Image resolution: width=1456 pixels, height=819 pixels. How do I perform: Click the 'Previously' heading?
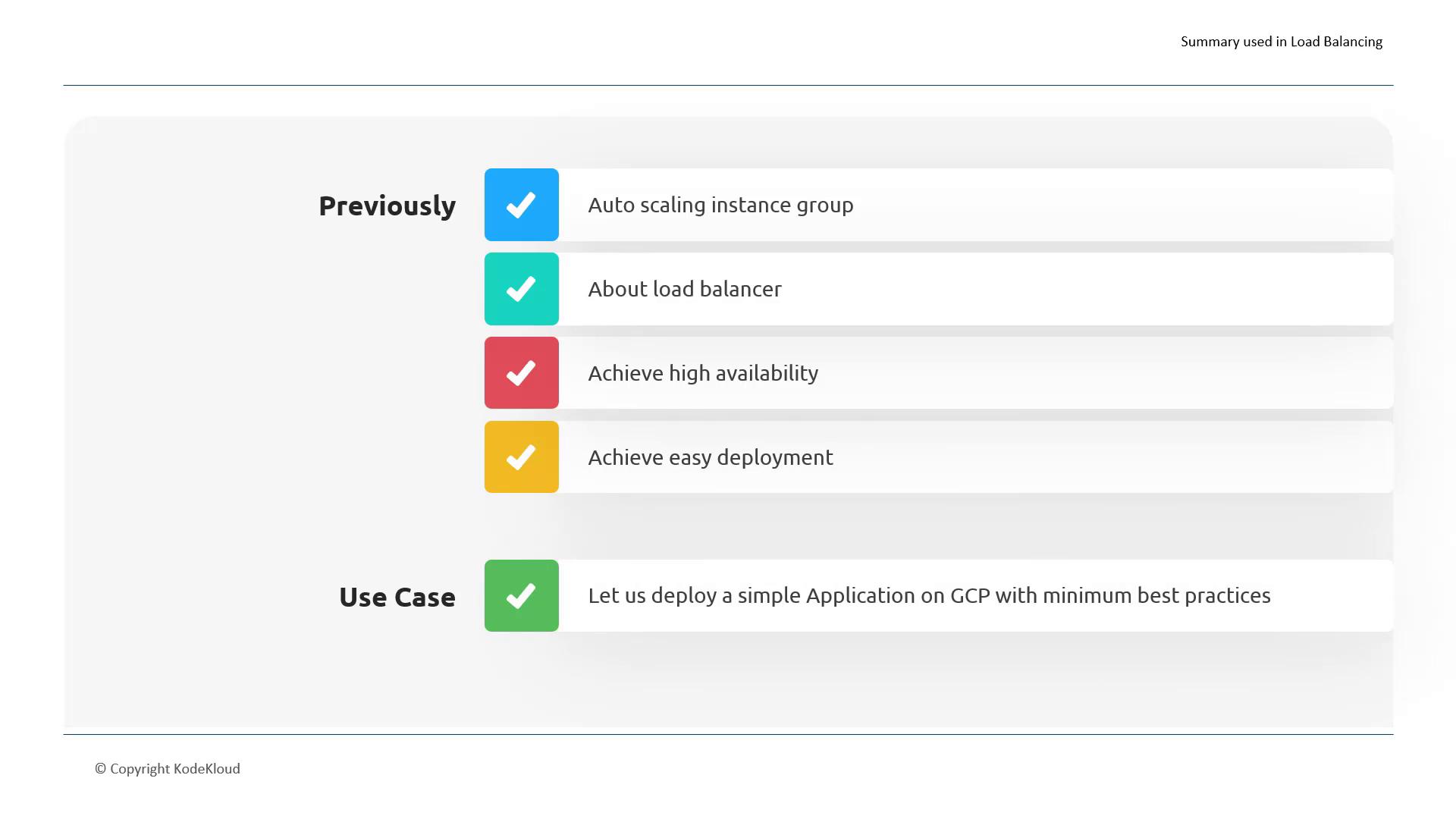387,206
